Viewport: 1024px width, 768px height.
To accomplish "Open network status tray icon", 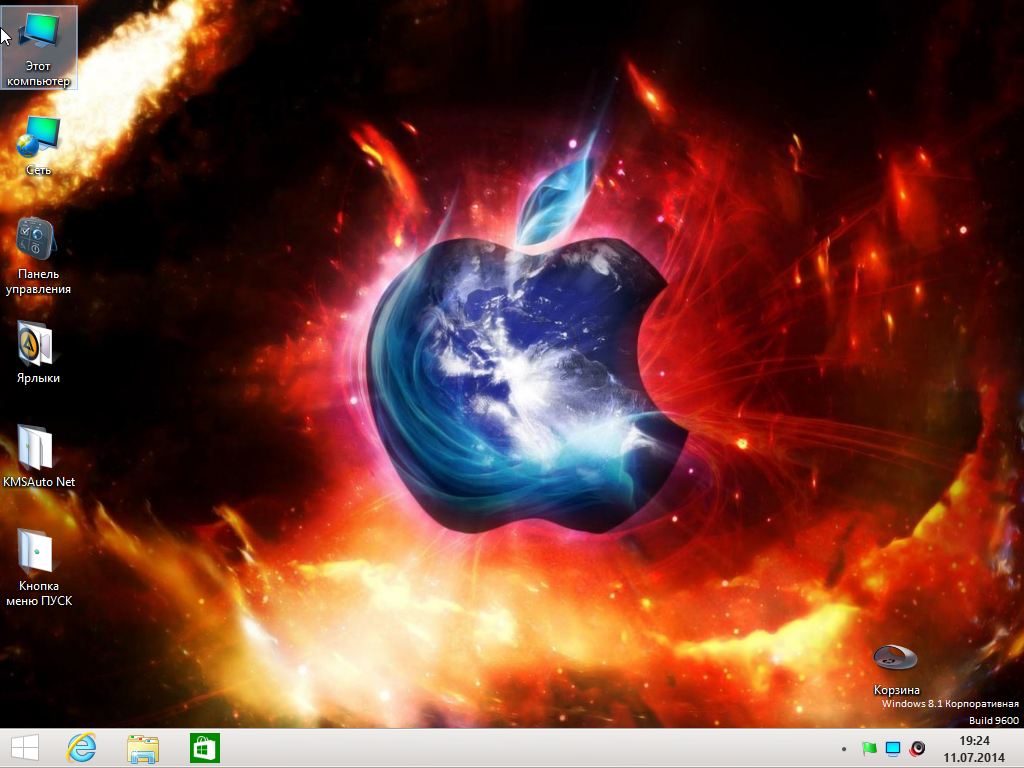I will [x=893, y=749].
